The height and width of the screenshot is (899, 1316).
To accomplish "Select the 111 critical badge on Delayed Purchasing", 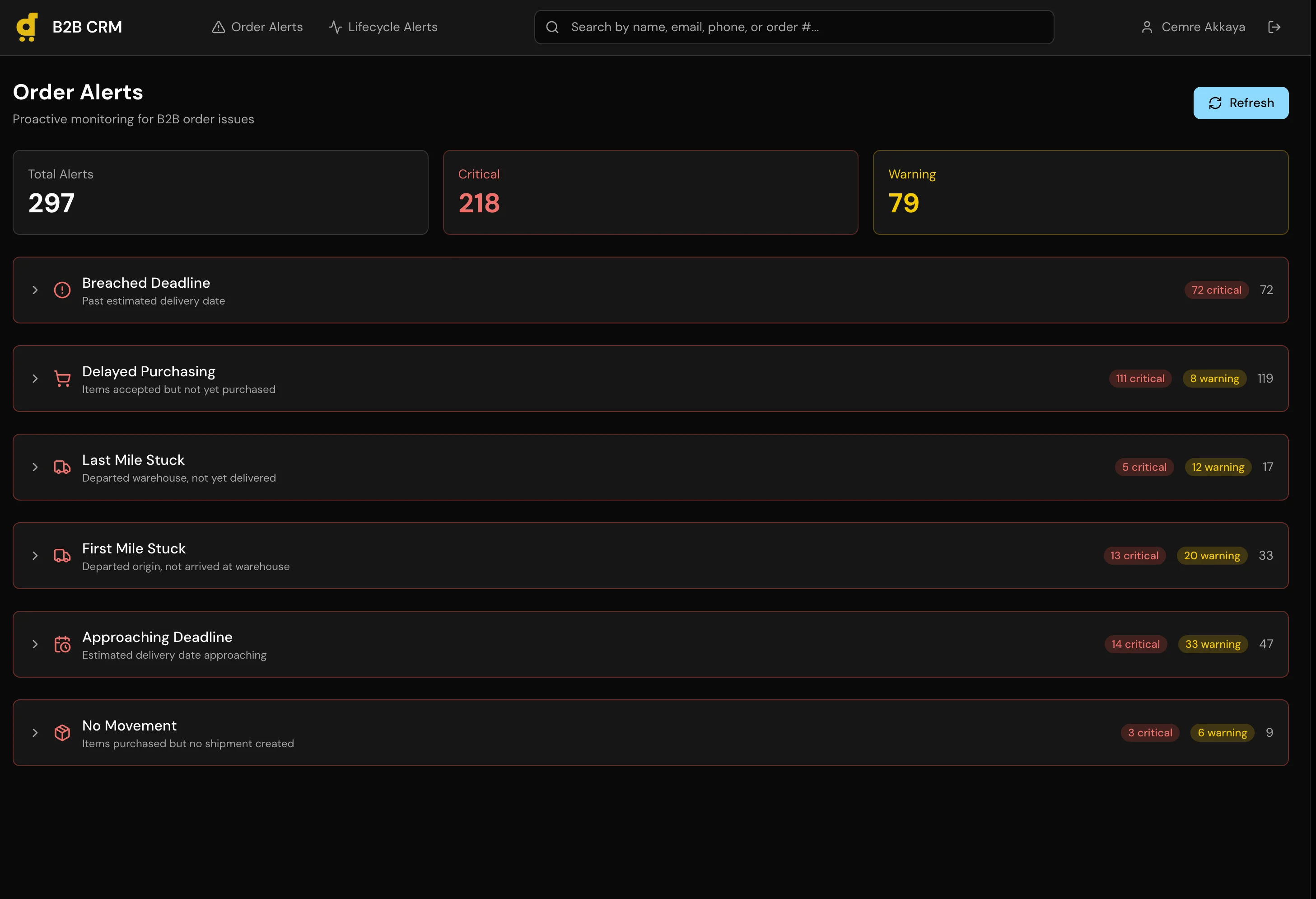I will (x=1140, y=379).
